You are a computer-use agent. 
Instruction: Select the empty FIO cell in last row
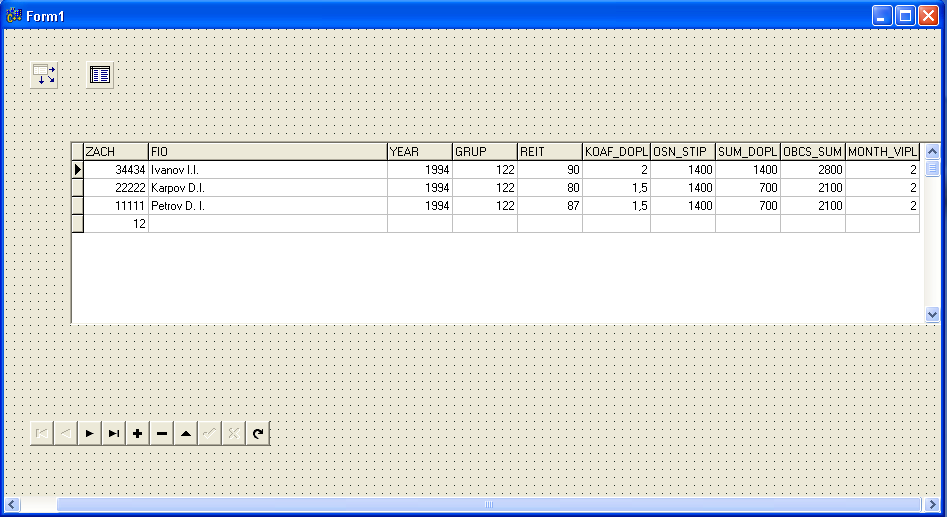[268, 223]
